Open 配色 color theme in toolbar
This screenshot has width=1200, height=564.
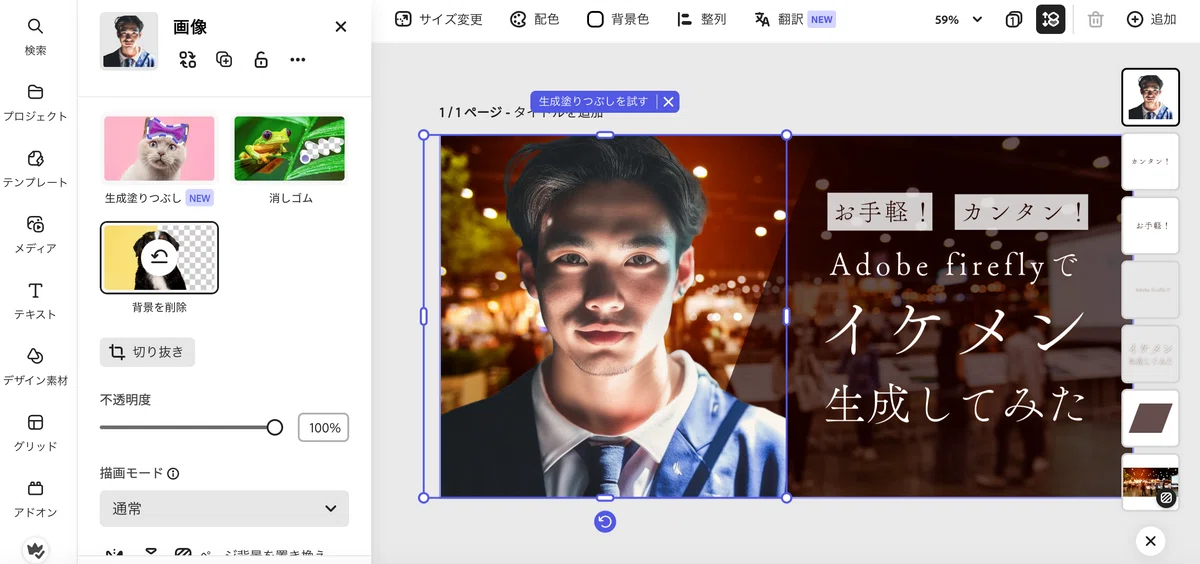535,19
